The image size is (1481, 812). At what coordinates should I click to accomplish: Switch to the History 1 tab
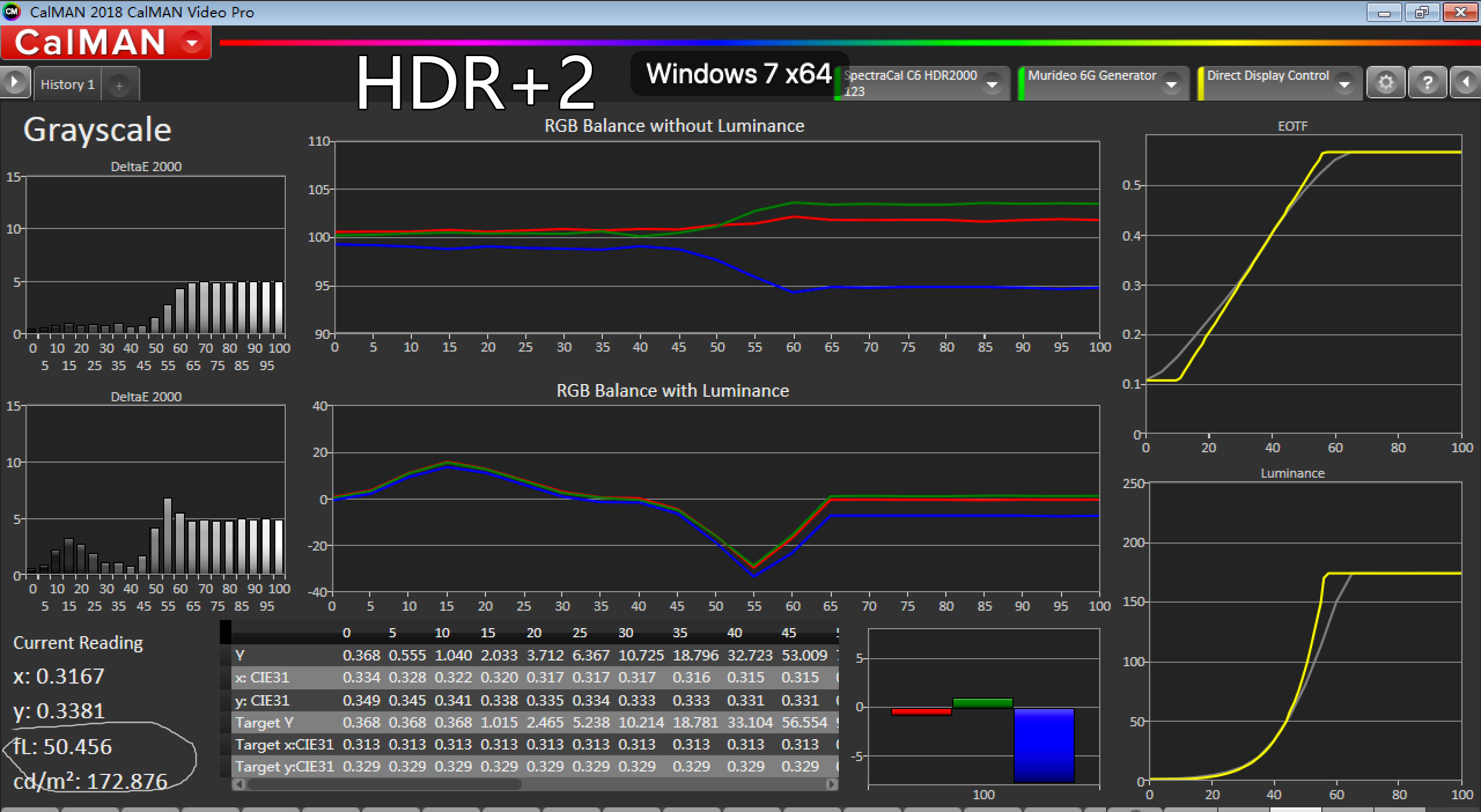point(68,84)
